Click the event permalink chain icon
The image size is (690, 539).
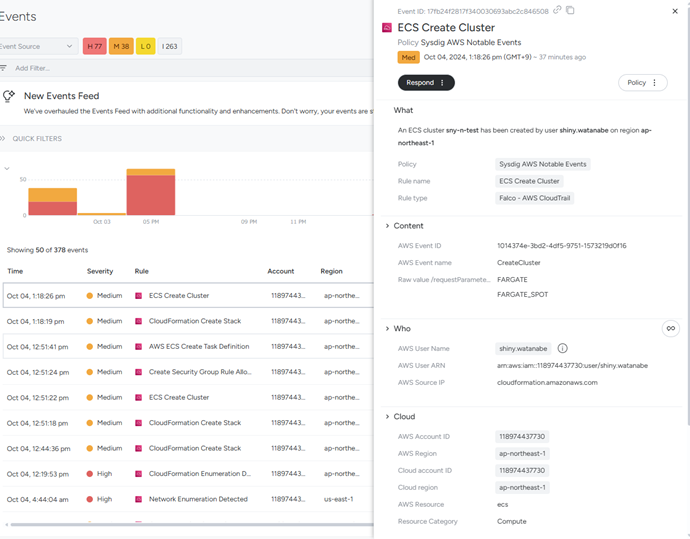[557, 10]
